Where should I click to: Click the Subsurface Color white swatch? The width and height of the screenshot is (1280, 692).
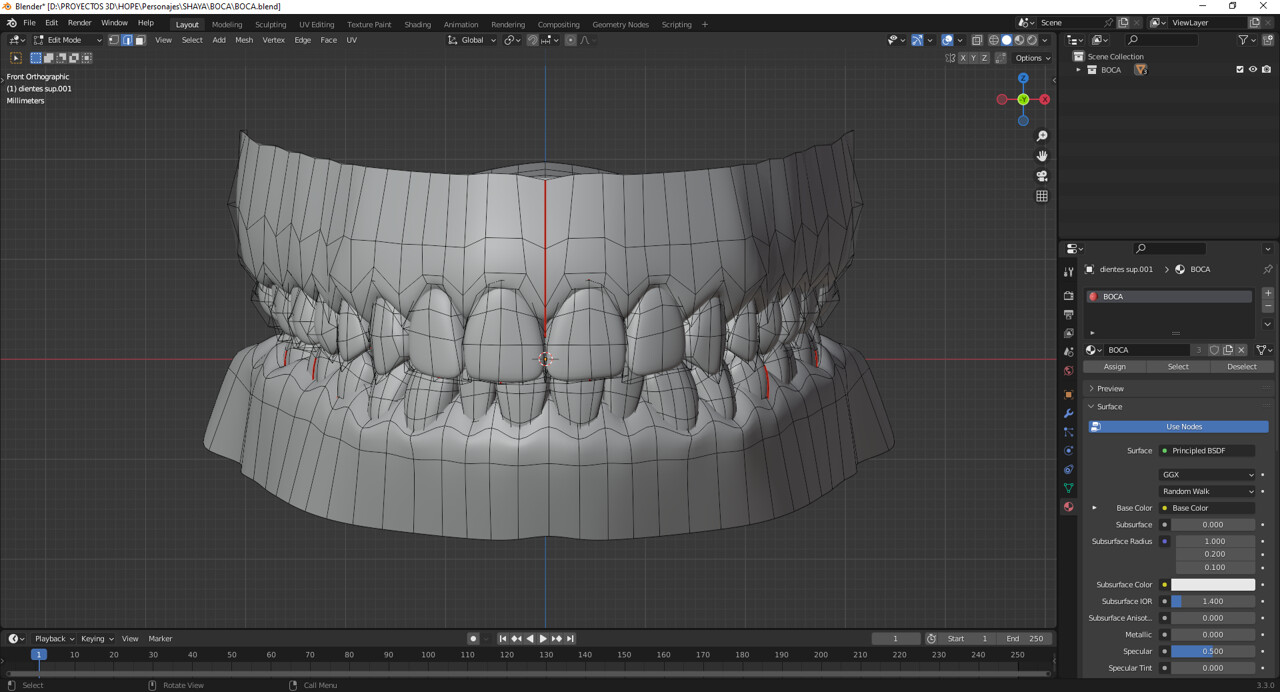(x=1212, y=584)
